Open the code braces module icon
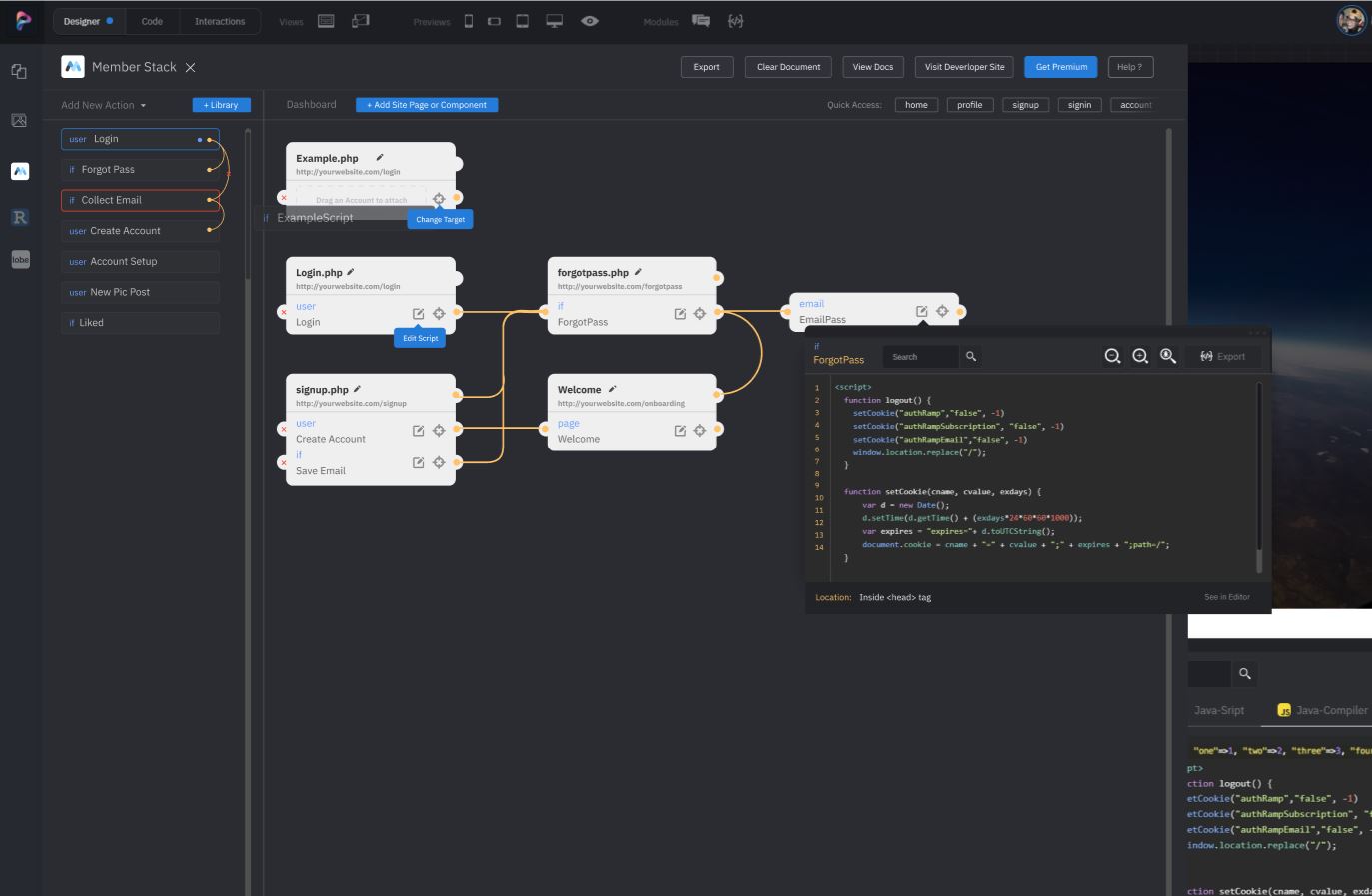The width and height of the screenshot is (1372, 896). 736,21
